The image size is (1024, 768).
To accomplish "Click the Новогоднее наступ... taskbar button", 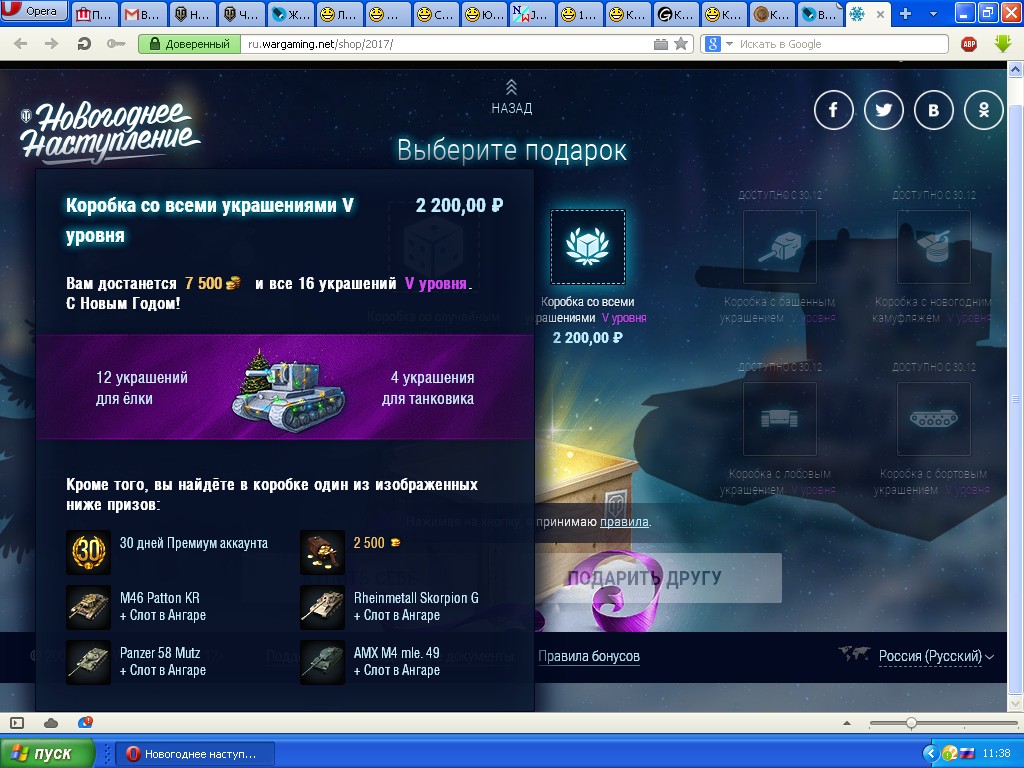I will 195,754.
